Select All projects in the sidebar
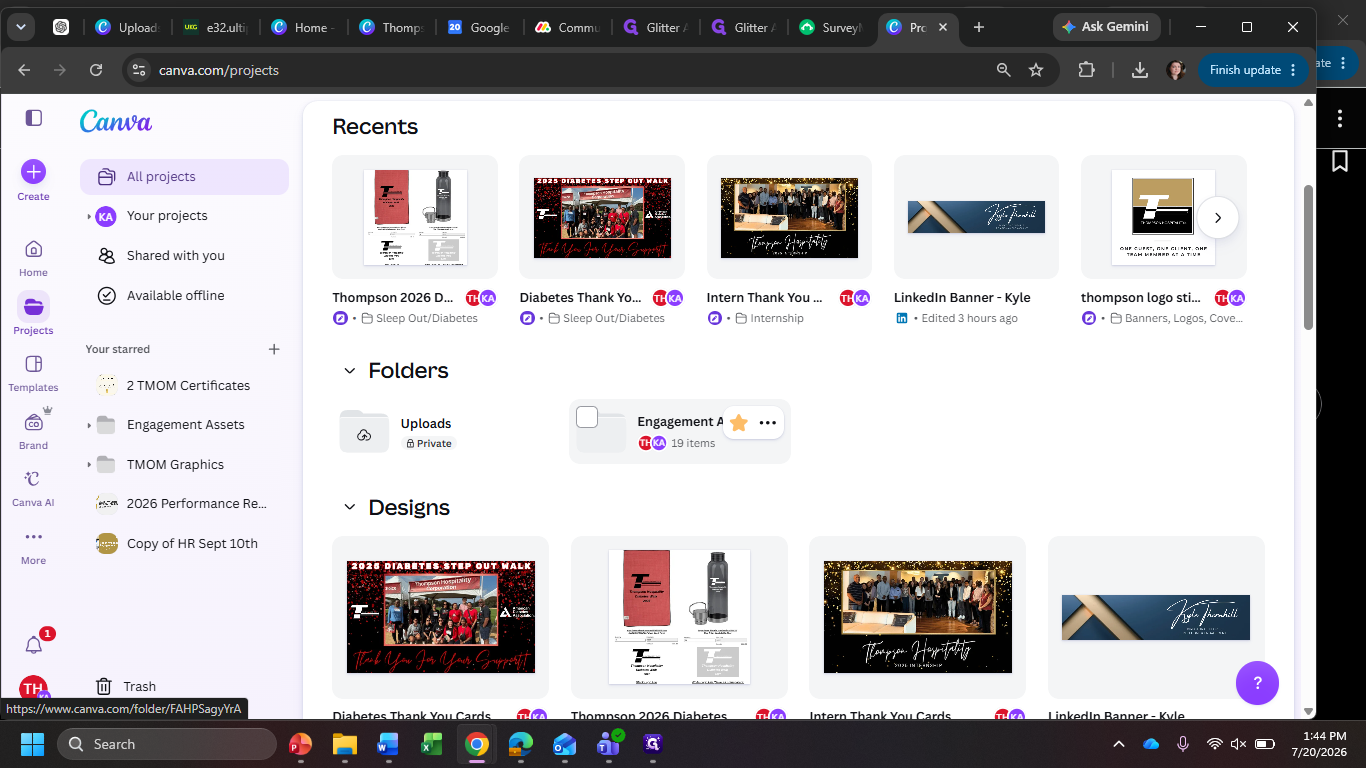1366x768 pixels. (184, 177)
